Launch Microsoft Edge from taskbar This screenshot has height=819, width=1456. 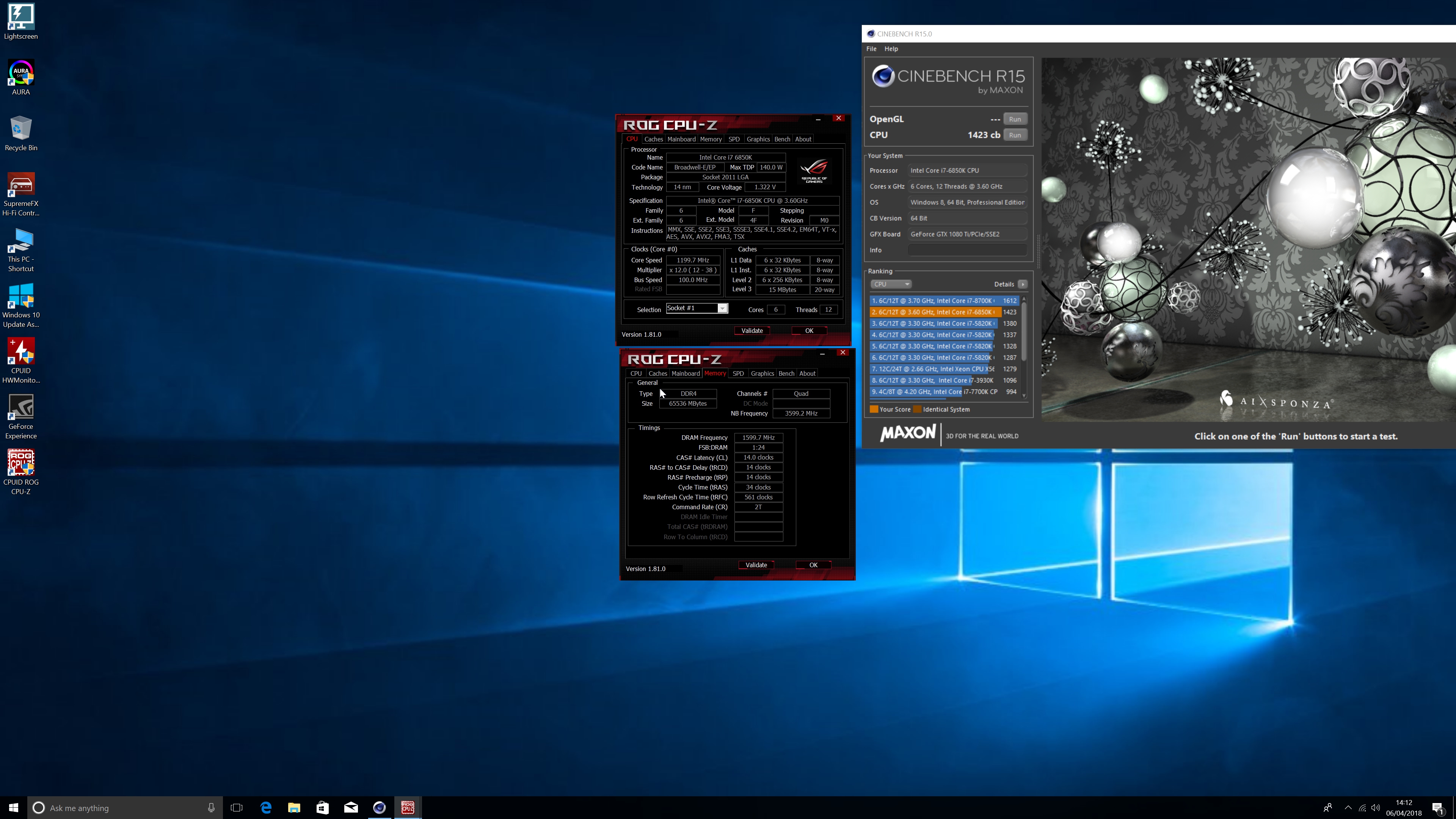click(x=266, y=808)
